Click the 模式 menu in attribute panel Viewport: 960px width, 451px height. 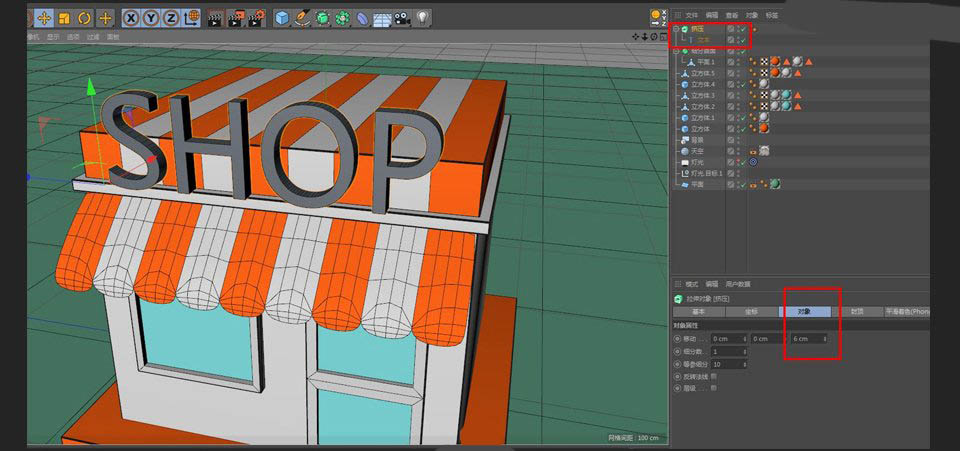[x=691, y=284]
